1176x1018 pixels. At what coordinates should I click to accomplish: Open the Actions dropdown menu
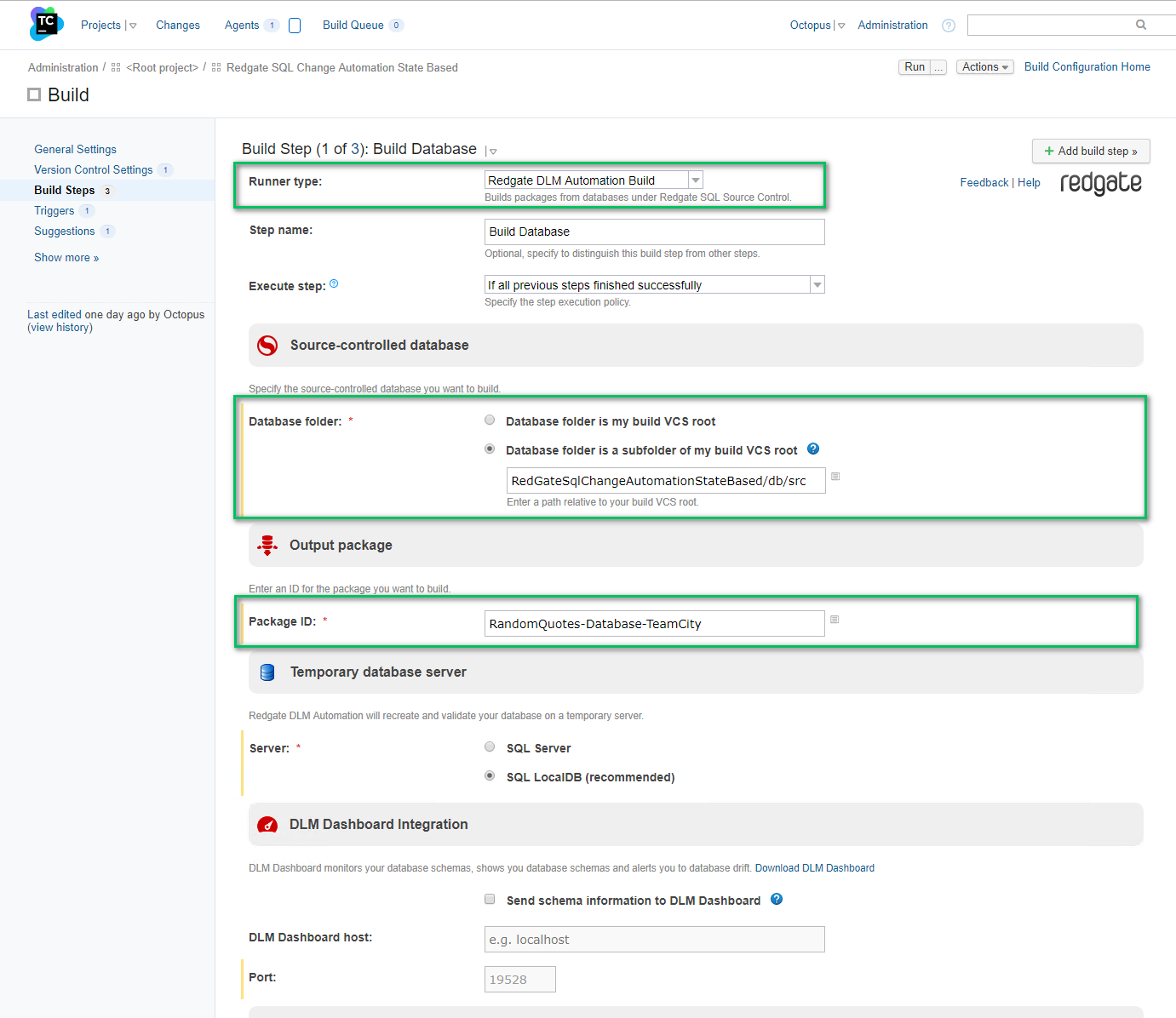(984, 67)
